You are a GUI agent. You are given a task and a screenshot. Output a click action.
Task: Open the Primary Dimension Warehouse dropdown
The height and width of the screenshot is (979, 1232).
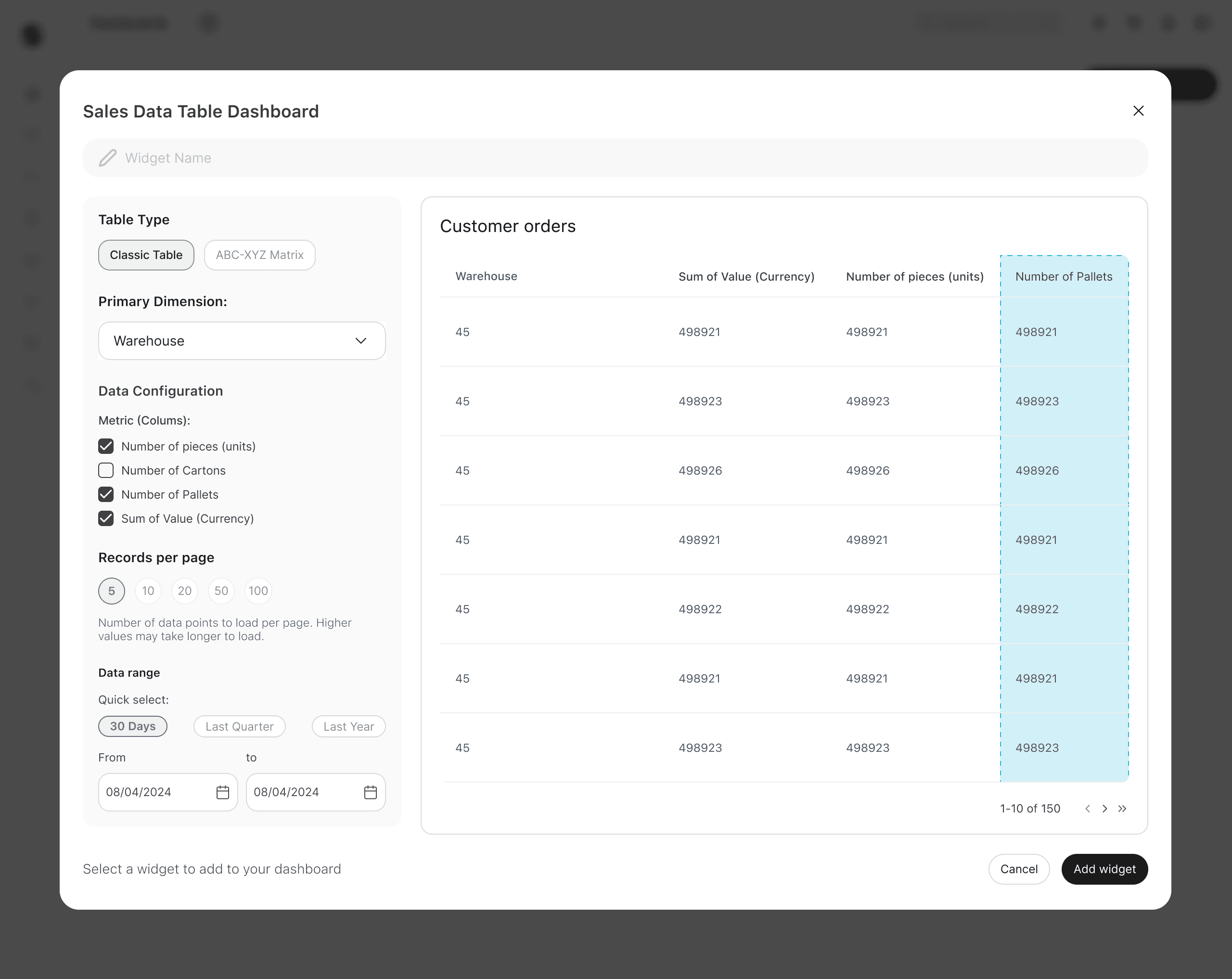[241, 341]
